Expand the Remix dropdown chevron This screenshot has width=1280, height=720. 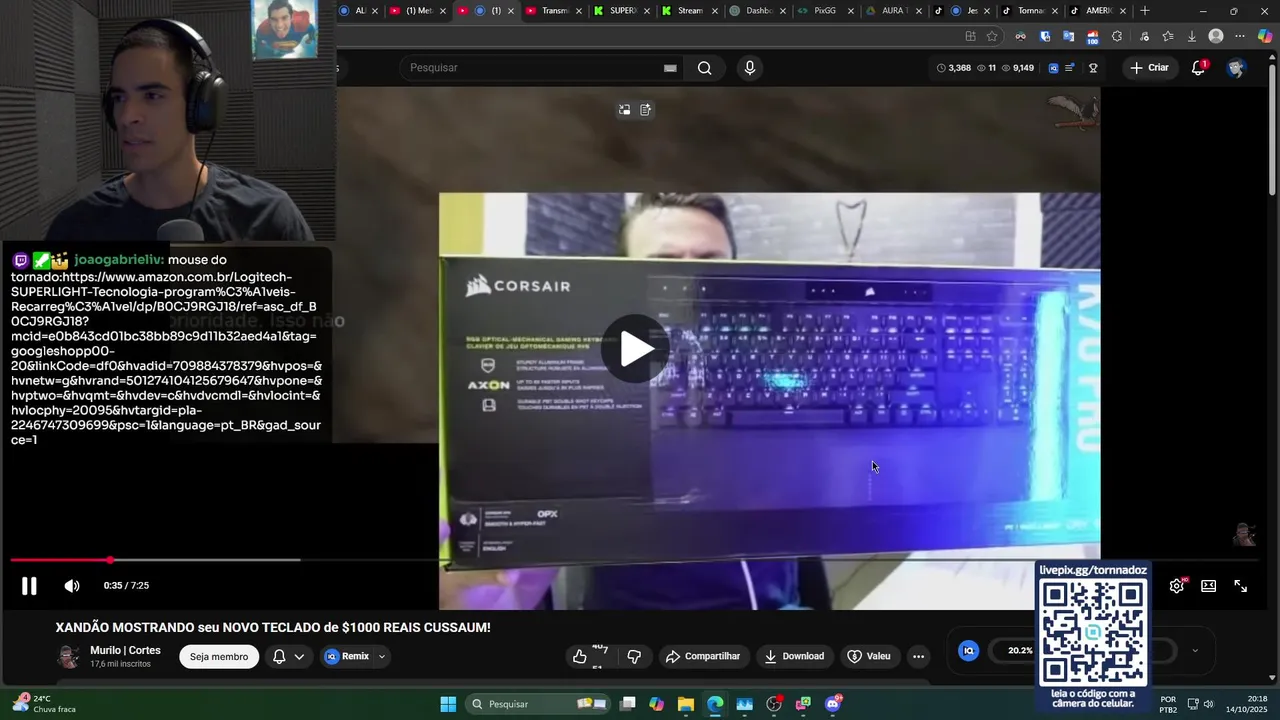[x=382, y=657]
